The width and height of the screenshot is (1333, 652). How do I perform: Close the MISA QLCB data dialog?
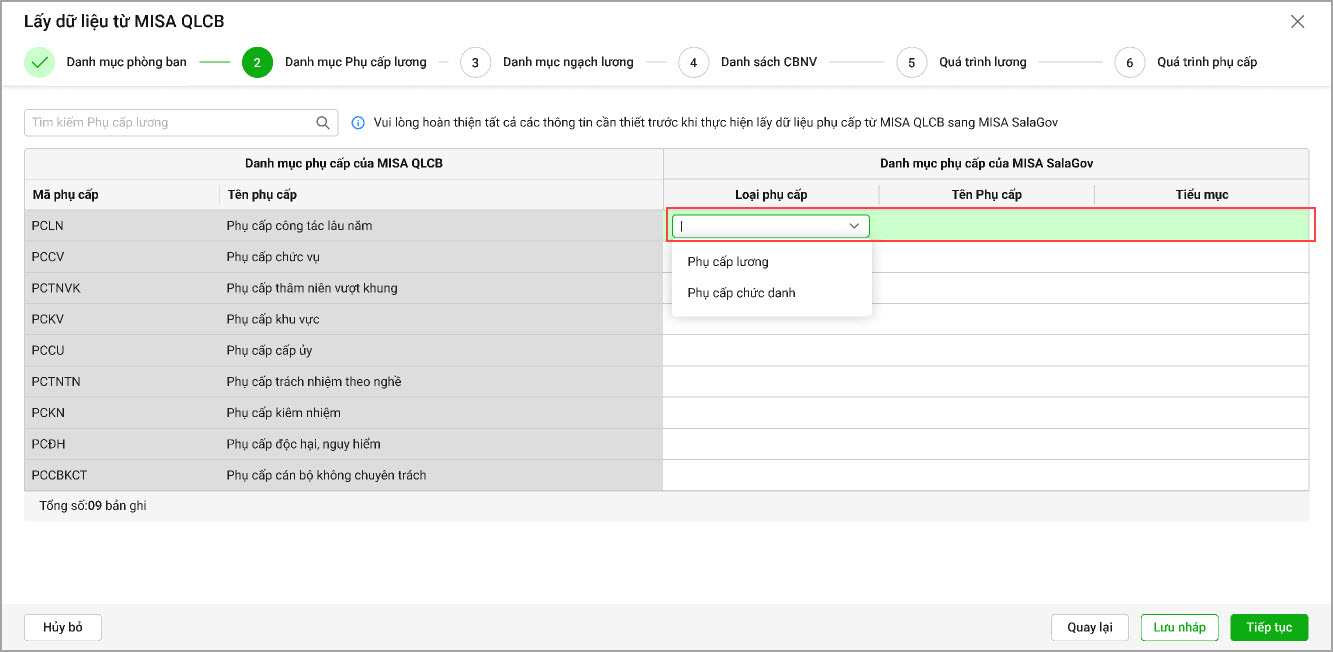pos(1298,21)
